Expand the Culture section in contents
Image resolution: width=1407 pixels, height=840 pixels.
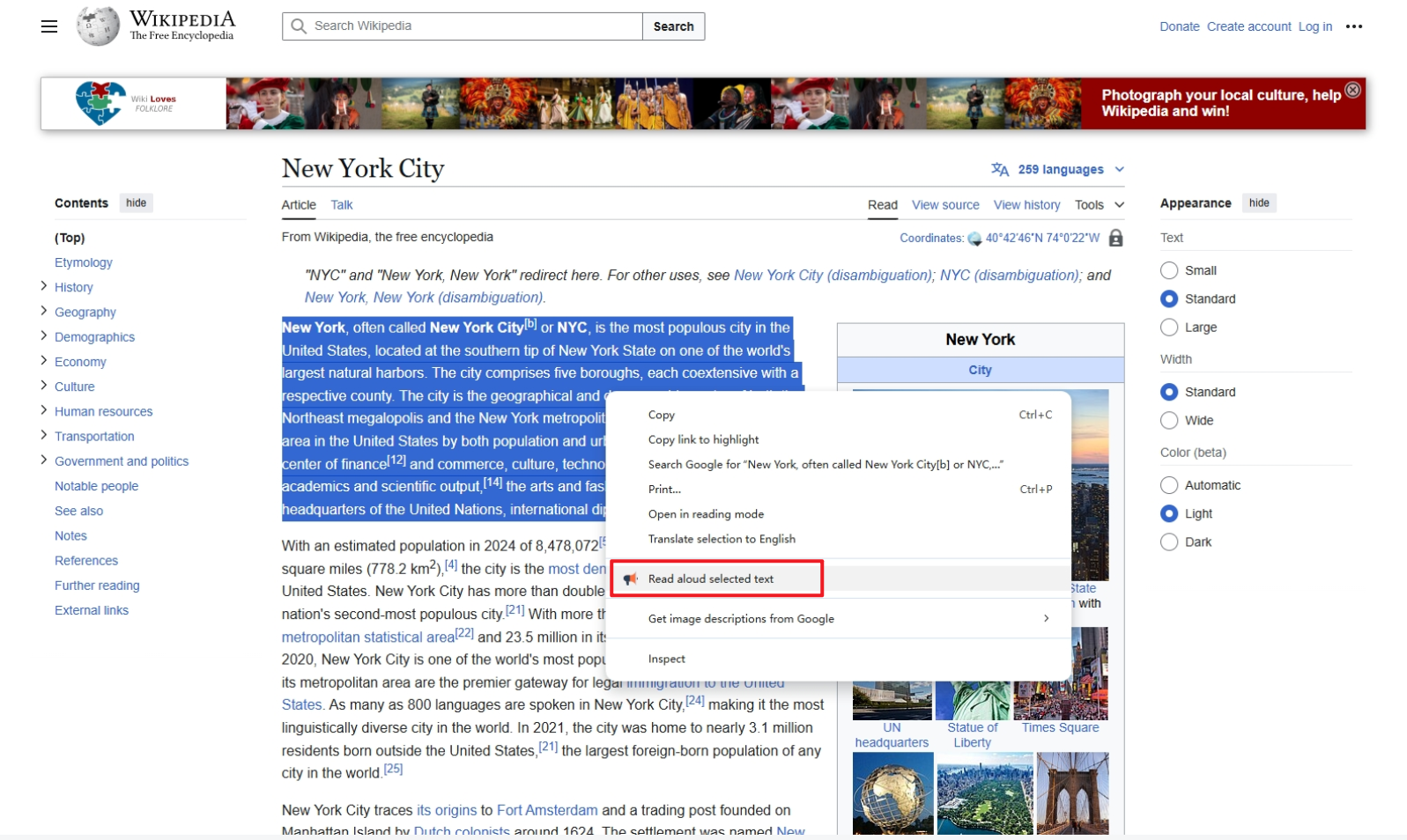point(44,385)
